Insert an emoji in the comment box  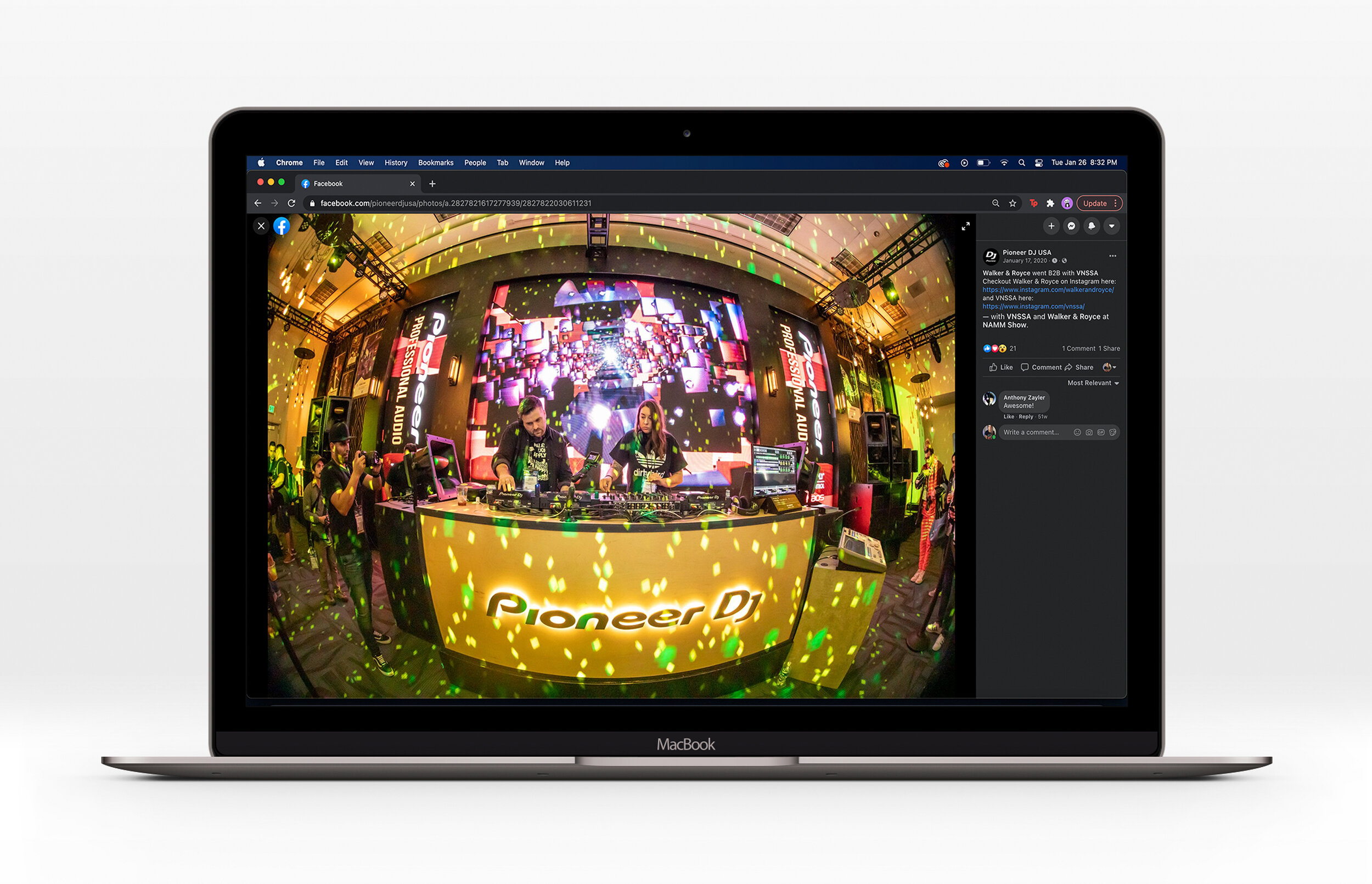pos(1077,432)
